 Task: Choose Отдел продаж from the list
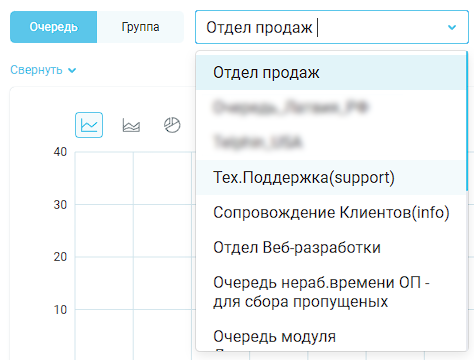click(x=331, y=72)
